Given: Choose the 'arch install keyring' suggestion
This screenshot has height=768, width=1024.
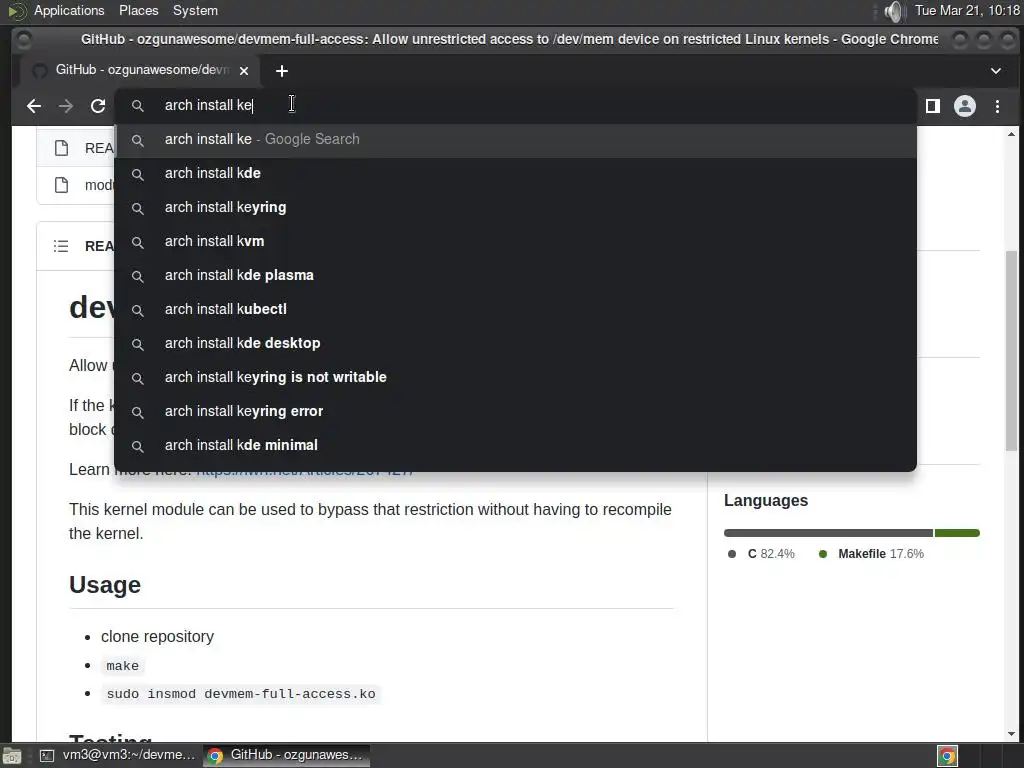Looking at the screenshot, I should [x=515, y=208].
